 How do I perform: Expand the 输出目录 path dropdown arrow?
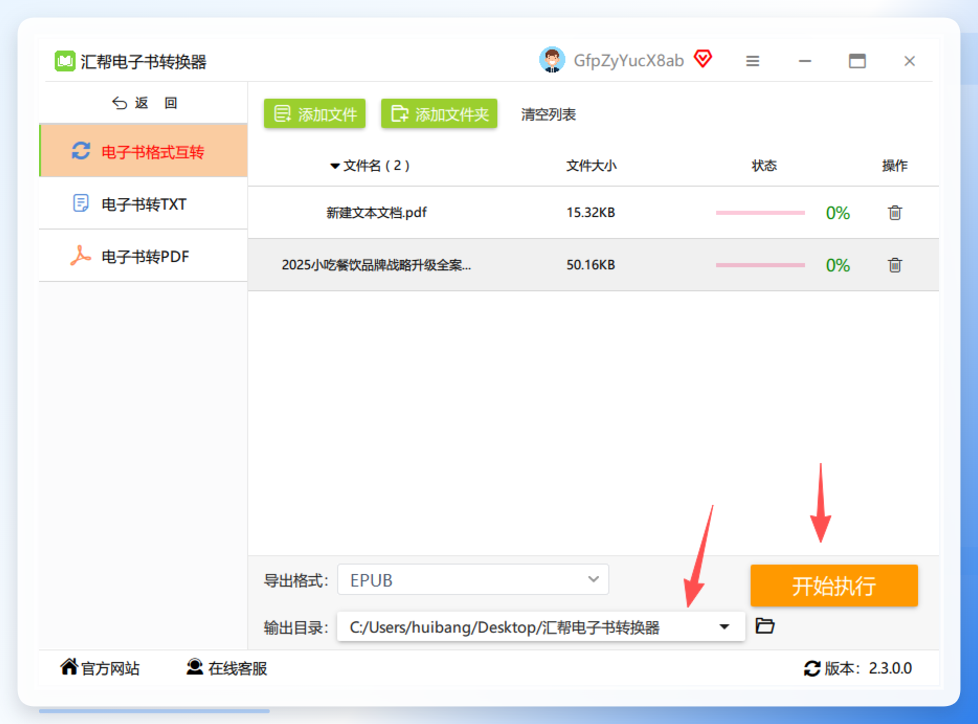pyautogui.click(x=724, y=627)
